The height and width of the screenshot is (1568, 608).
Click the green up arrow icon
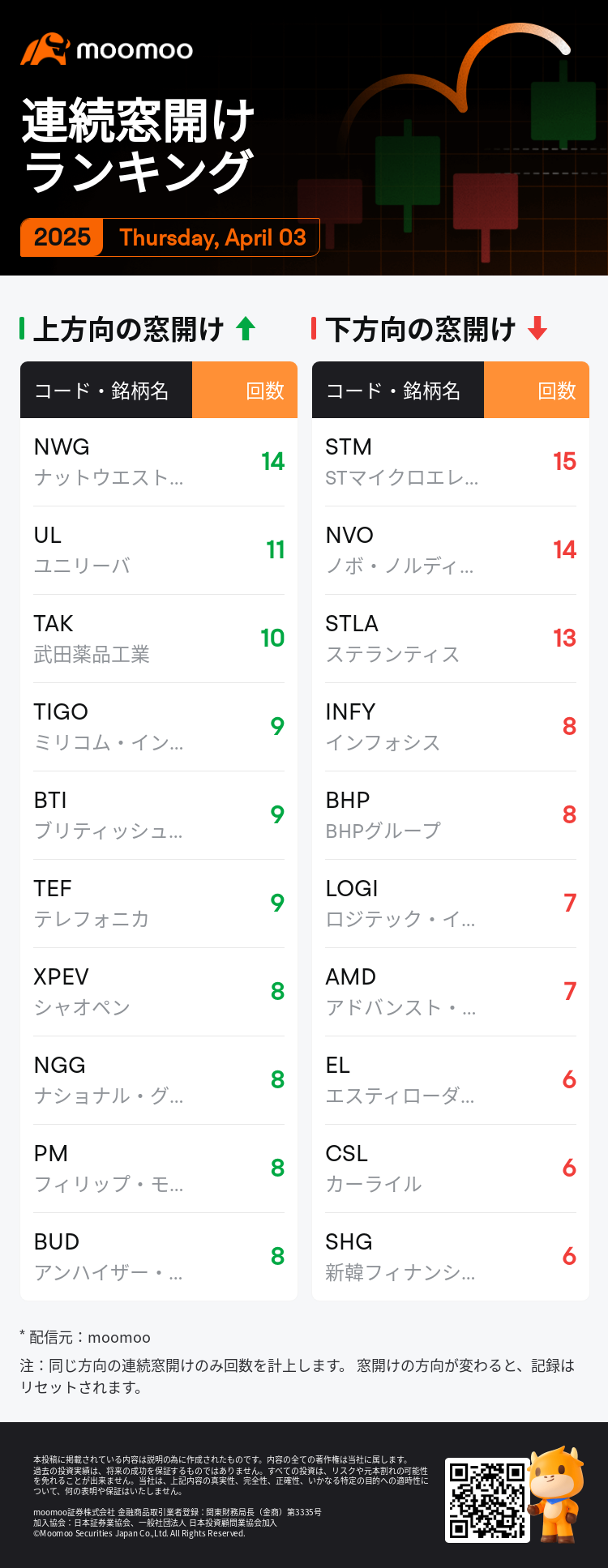point(246,329)
